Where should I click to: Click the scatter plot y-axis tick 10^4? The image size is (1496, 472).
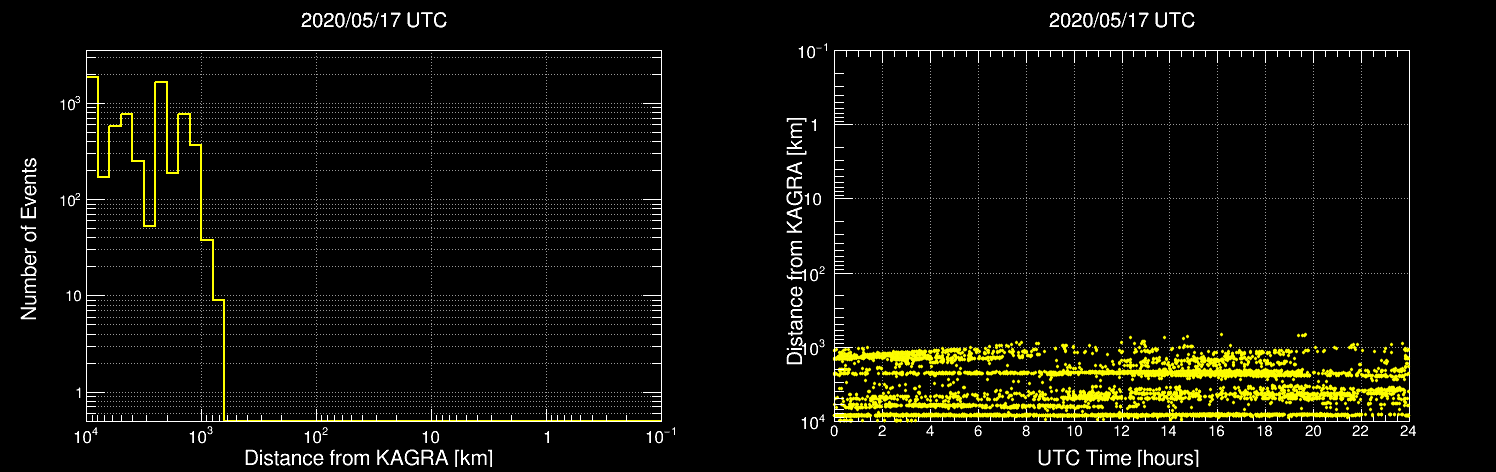coord(815,421)
